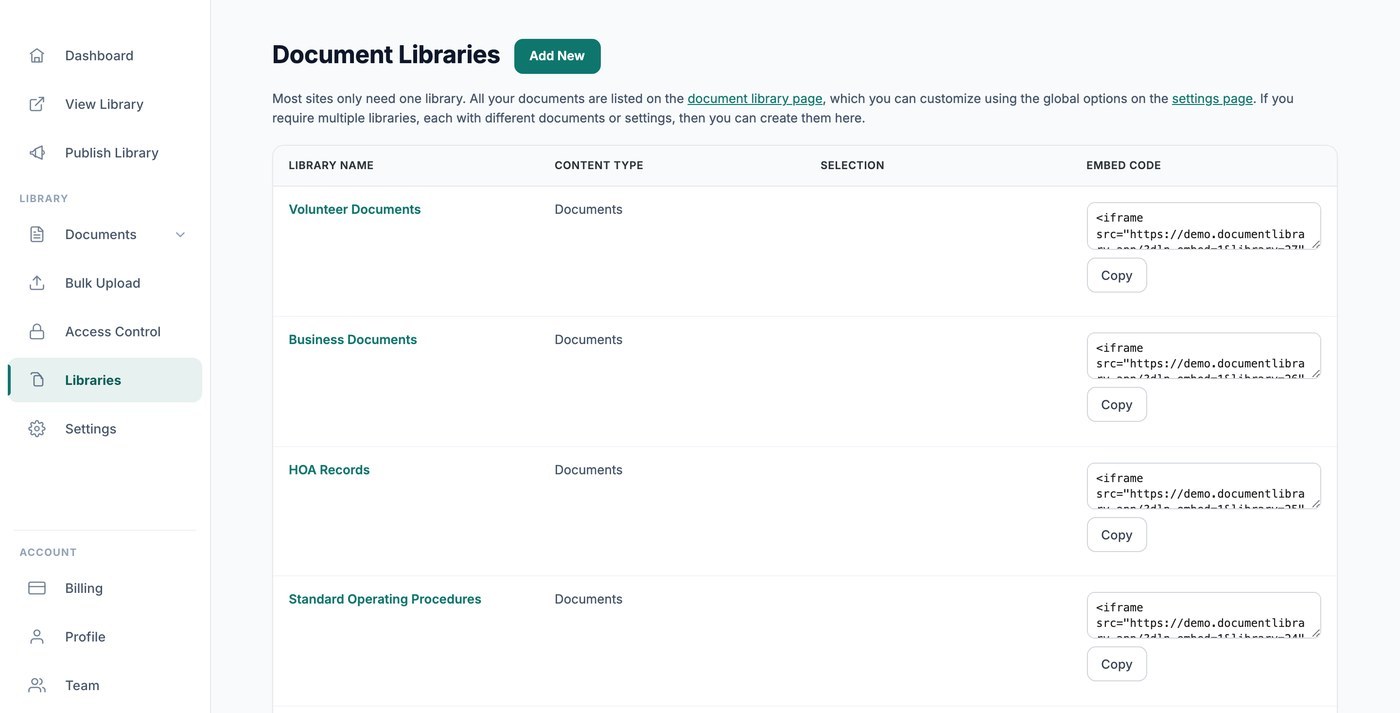Click the Bulk Upload arrow icon
The image size is (1400, 713).
tap(37, 283)
